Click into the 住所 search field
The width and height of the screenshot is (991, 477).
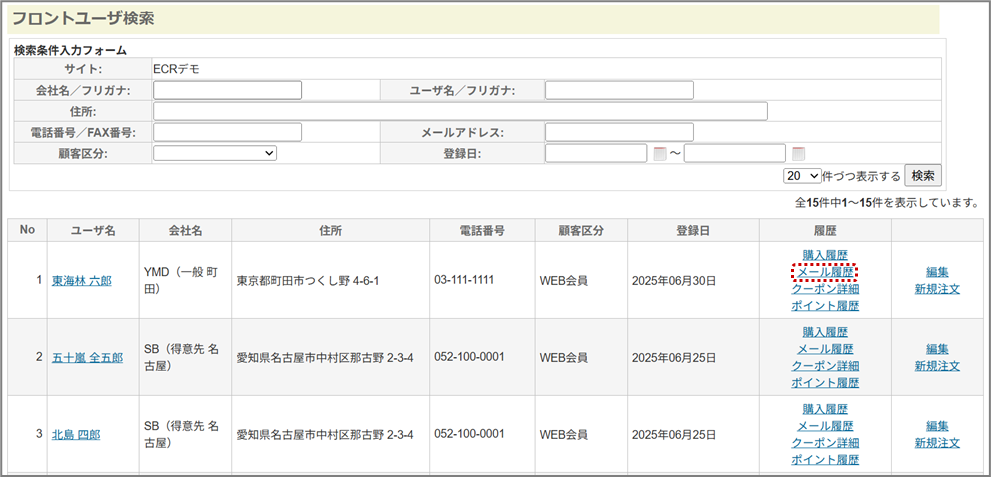460,111
